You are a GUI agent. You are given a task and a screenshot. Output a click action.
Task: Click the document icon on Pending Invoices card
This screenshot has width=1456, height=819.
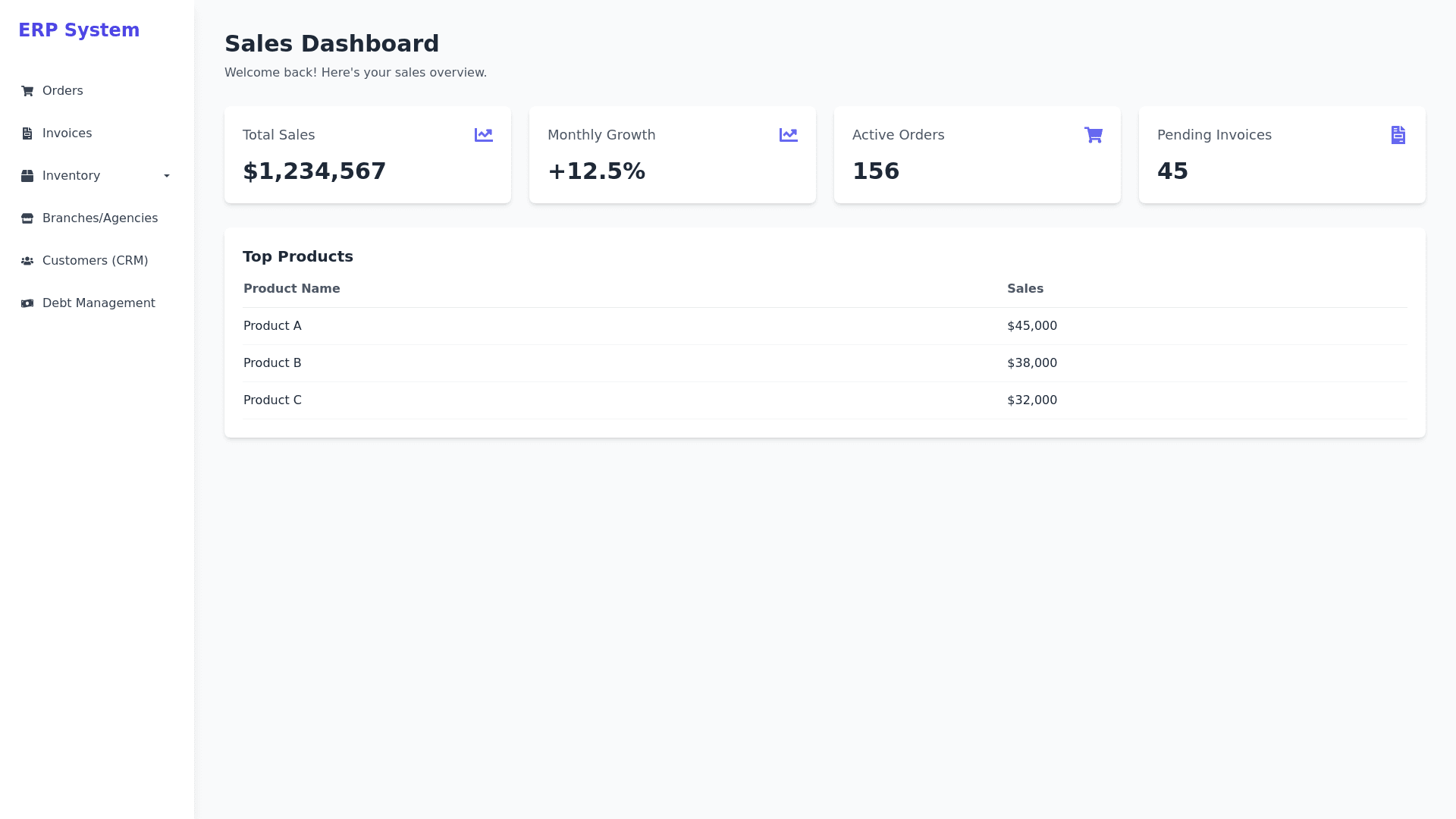click(1398, 135)
